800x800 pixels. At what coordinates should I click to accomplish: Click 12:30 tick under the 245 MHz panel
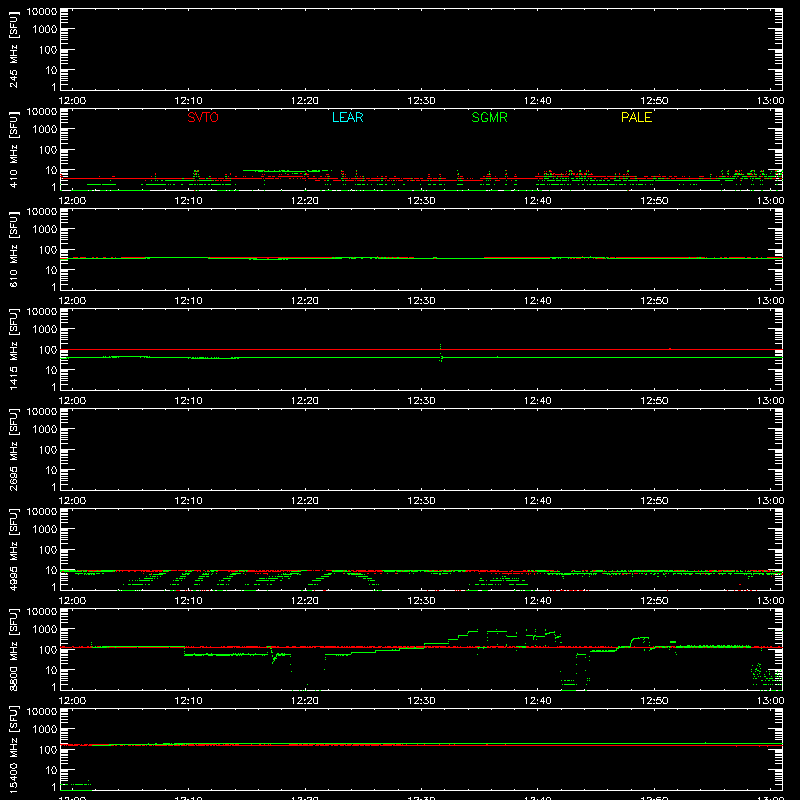(421, 101)
